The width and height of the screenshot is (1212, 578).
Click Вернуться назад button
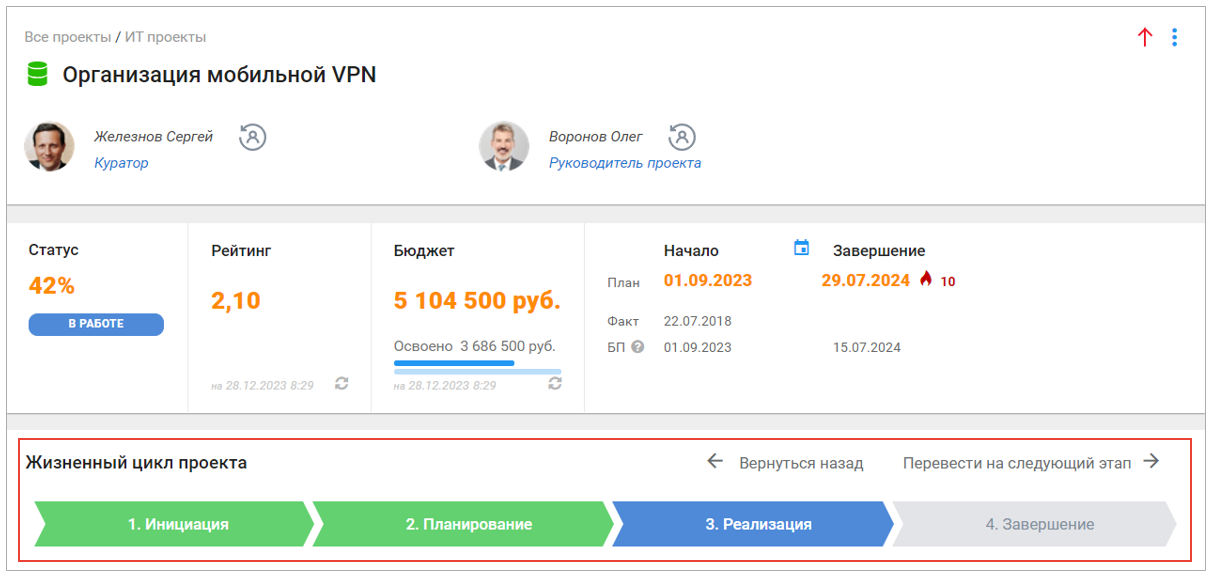coord(786,463)
